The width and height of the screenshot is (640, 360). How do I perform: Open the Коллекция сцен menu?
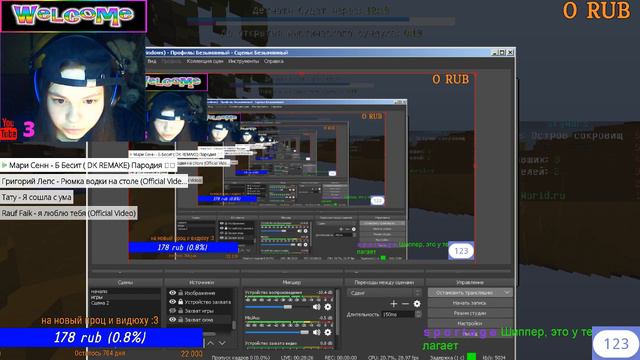(x=204, y=61)
